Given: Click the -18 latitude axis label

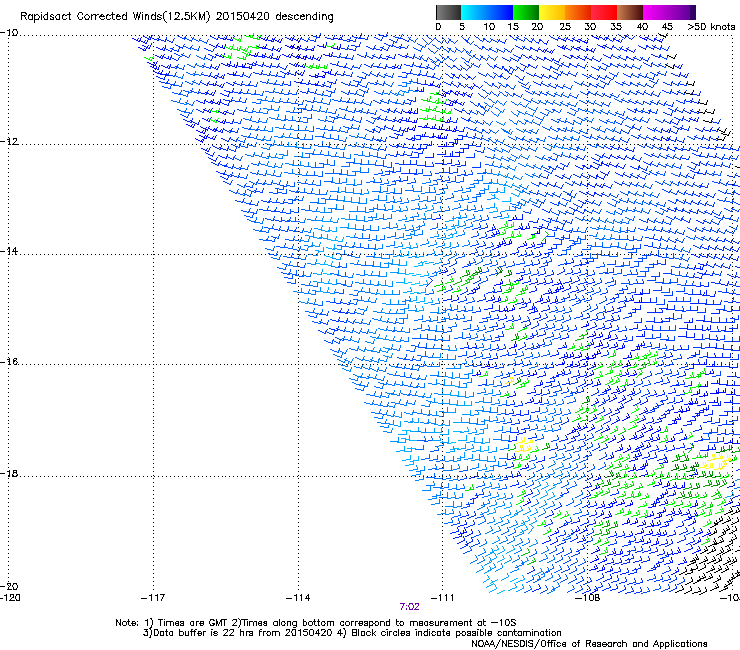Looking at the screenshot, I should (9, 473).
